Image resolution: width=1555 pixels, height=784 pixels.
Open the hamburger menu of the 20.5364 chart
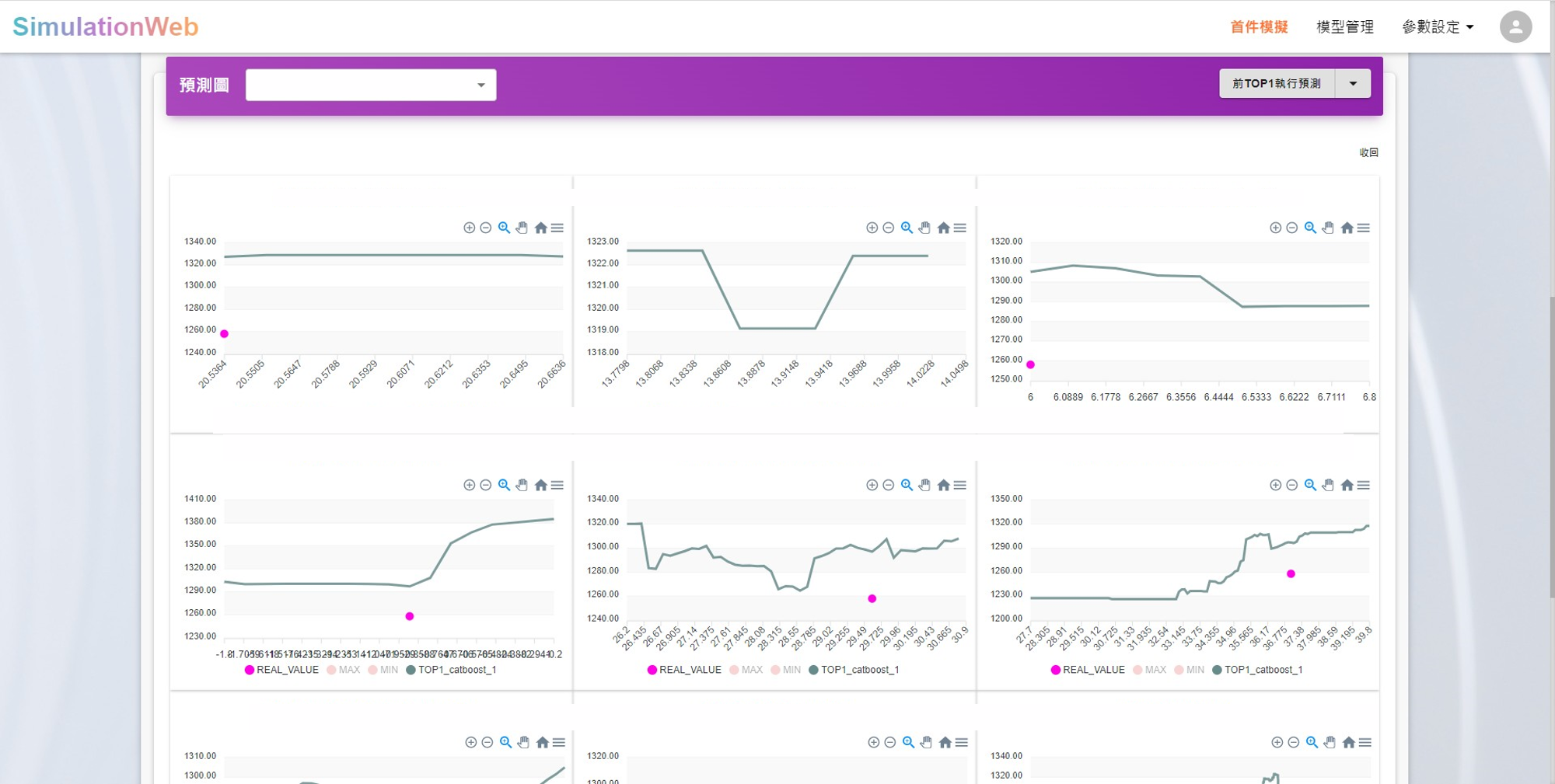click(x=557, y=228)
